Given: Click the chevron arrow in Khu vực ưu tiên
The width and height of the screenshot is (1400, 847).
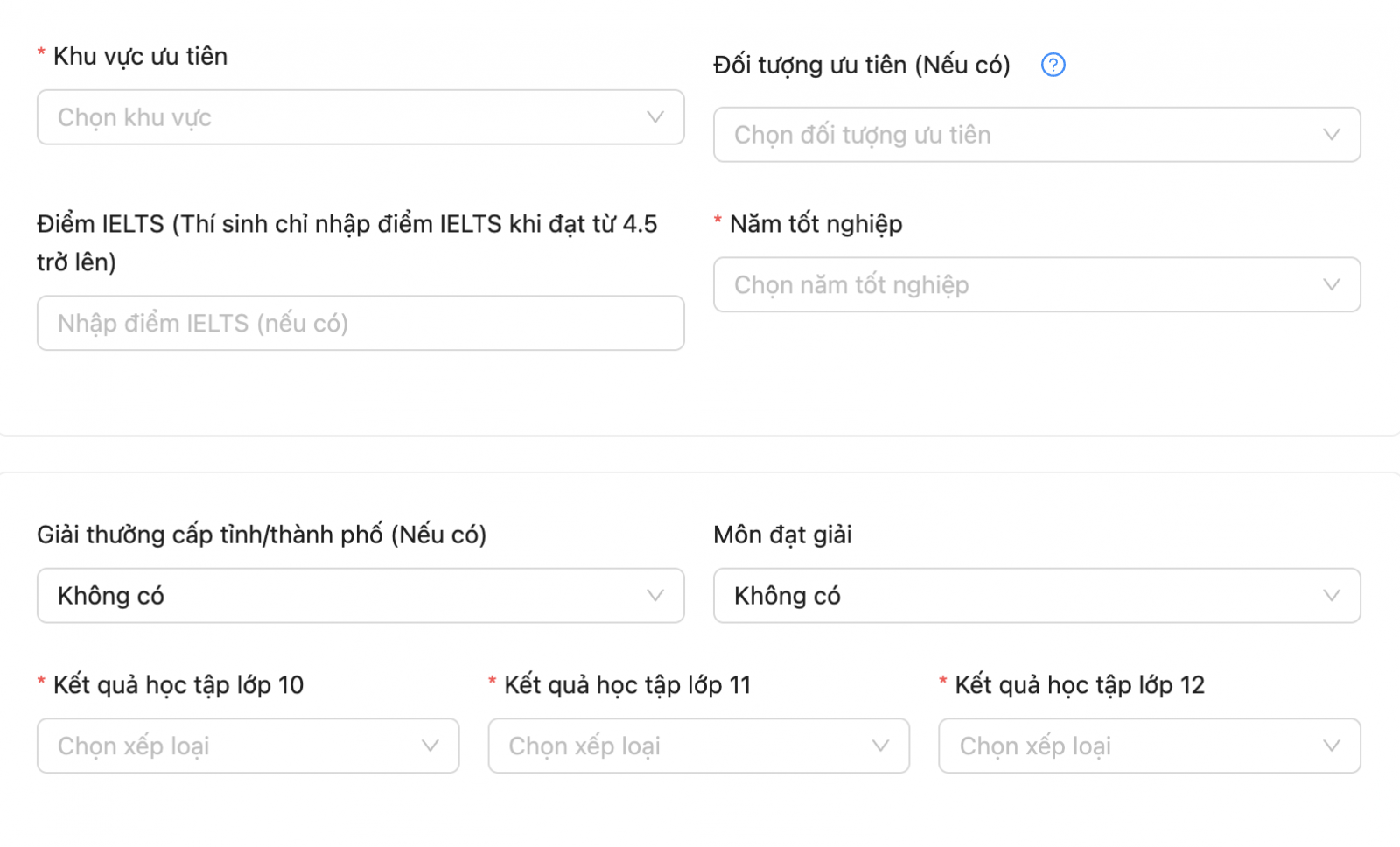Looking at the screenshot, I should click(x=654, y=117).
